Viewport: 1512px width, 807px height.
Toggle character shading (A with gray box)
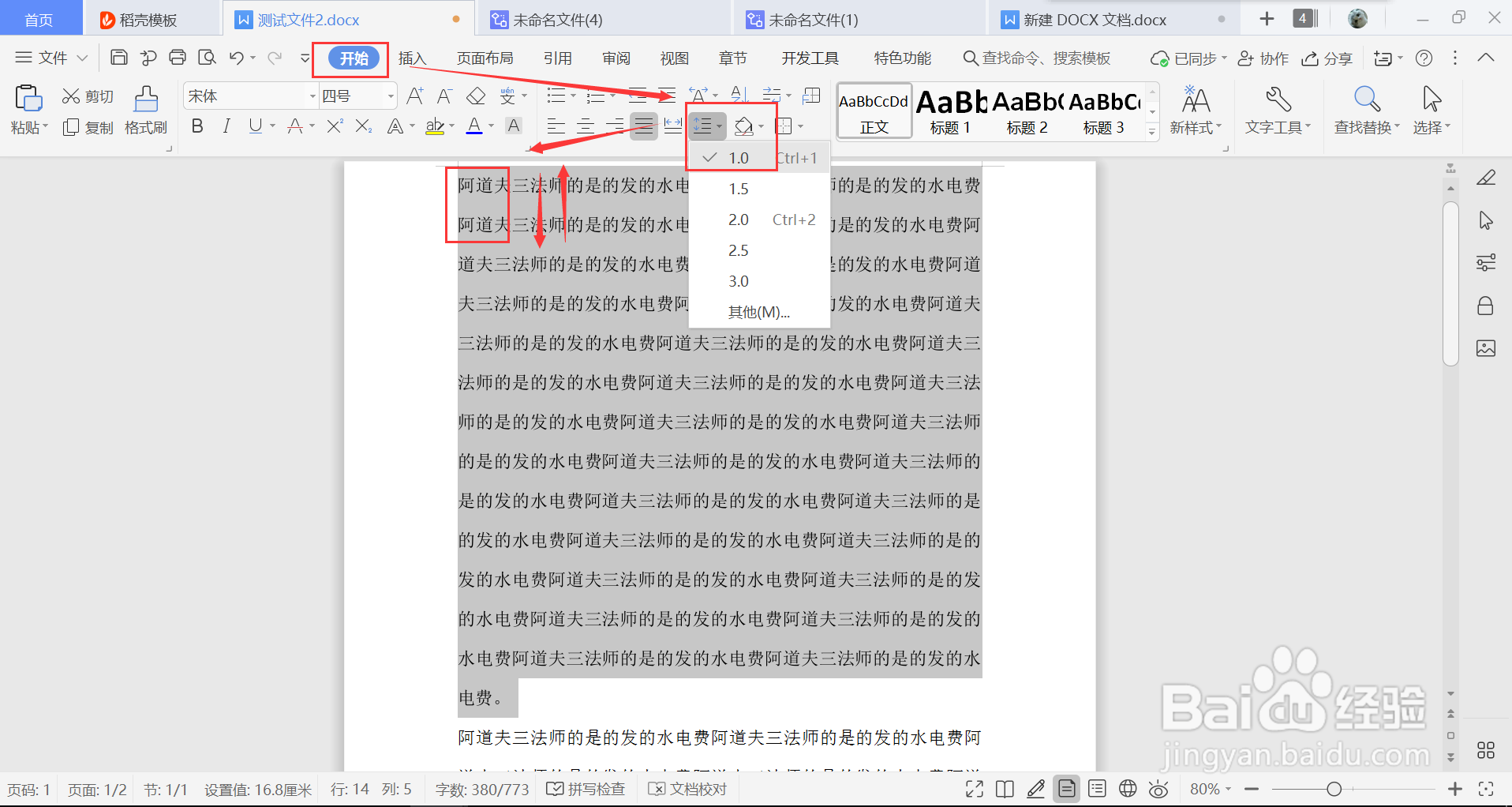[x=514, y=126]
